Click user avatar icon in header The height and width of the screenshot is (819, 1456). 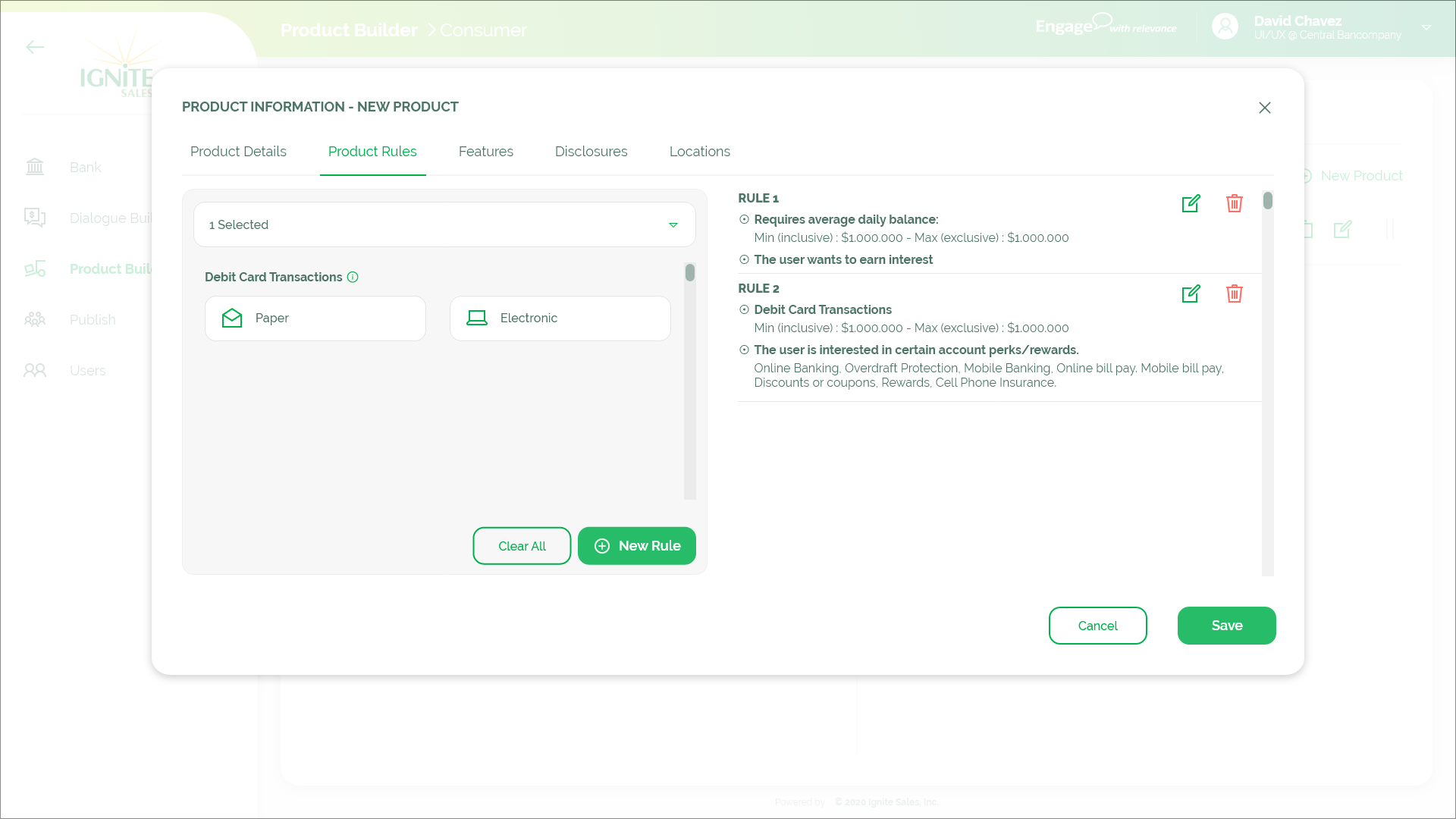point(1225,27)
